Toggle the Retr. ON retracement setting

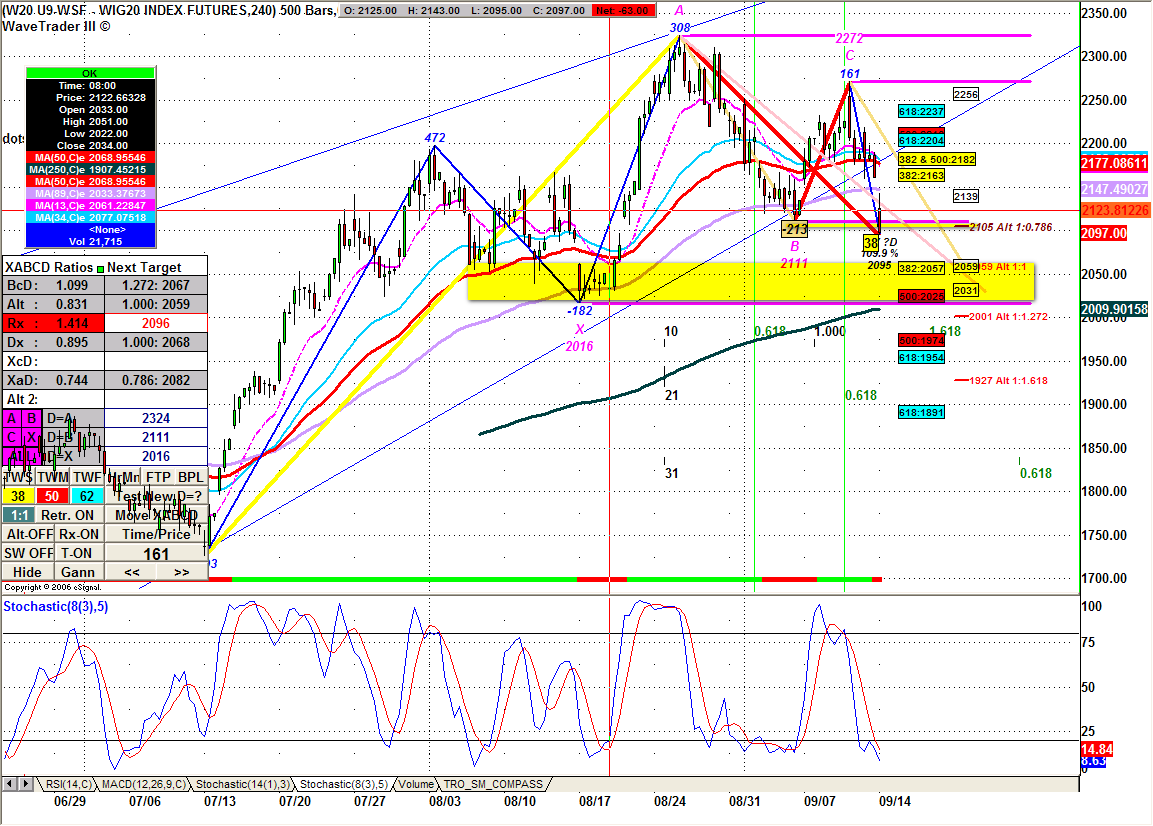click(67, 515)
